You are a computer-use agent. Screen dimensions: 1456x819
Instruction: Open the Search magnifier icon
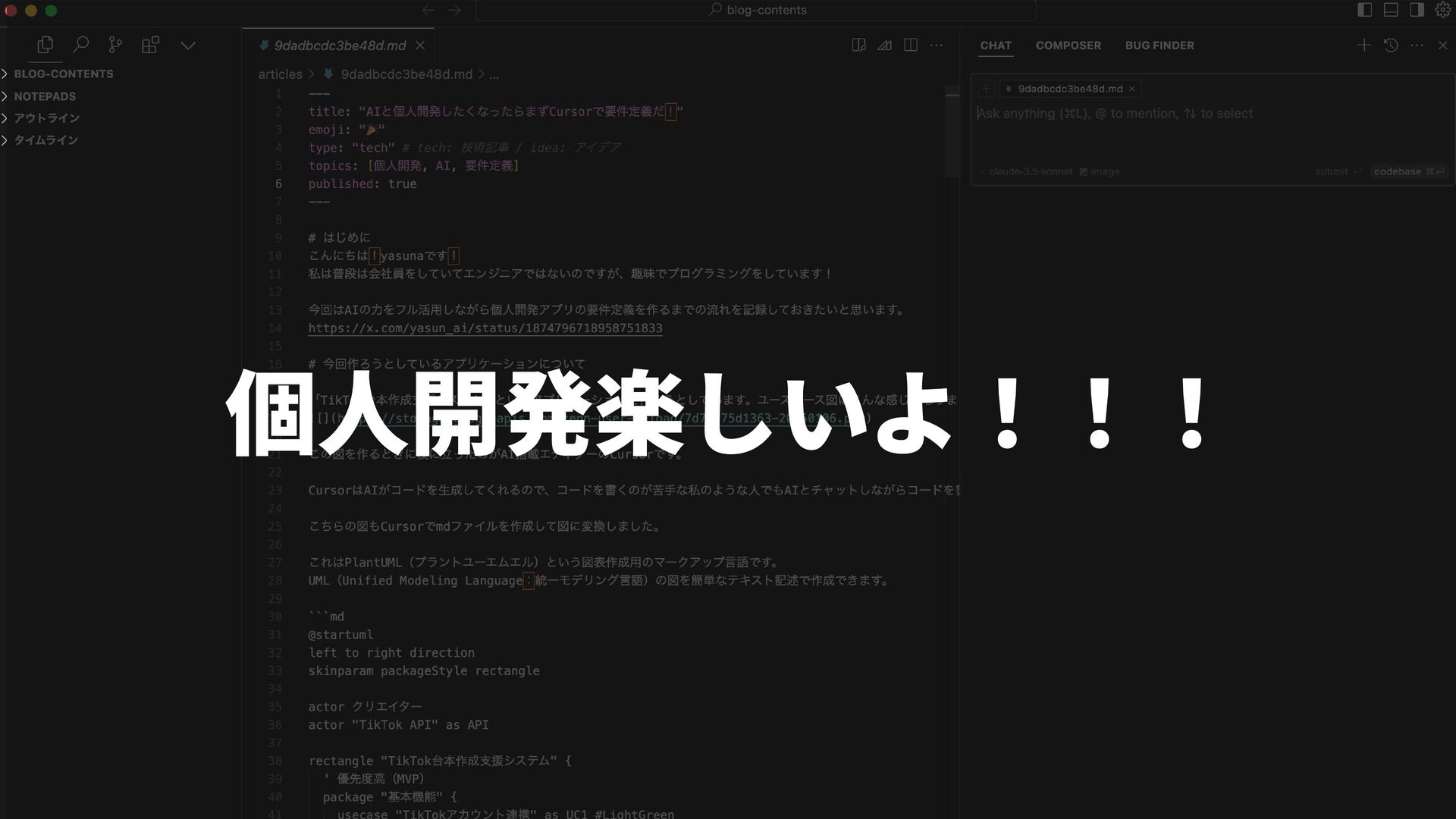point(80,45)
